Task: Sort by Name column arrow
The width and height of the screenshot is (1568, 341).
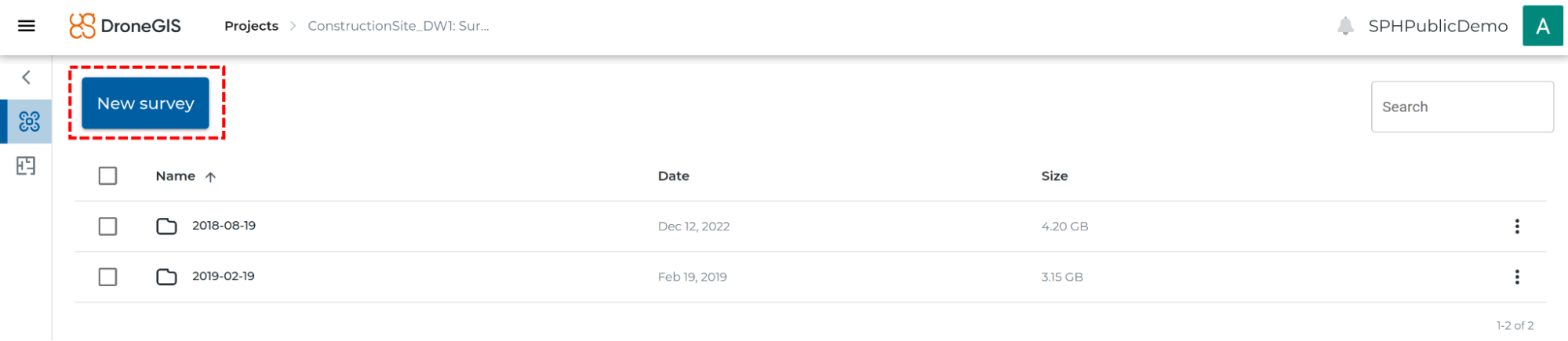Action: click(210, 177)
